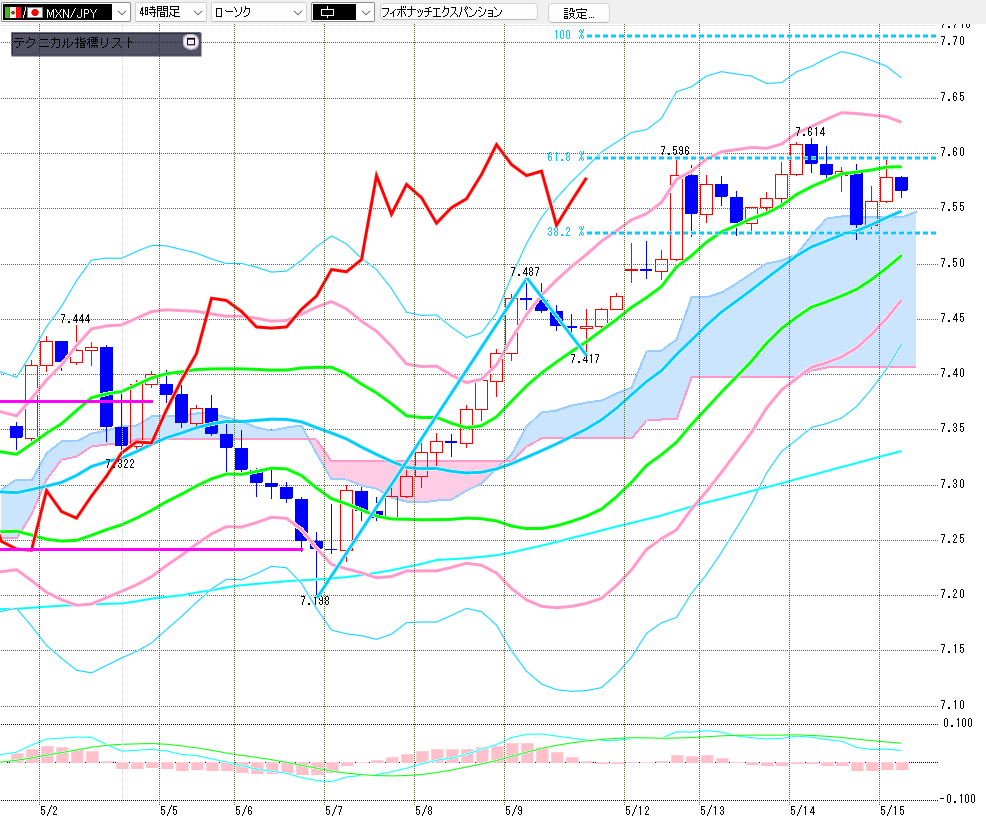Click the 5/9 date label
This screenshot has width=986, height=820.
(x=514, y=811)
